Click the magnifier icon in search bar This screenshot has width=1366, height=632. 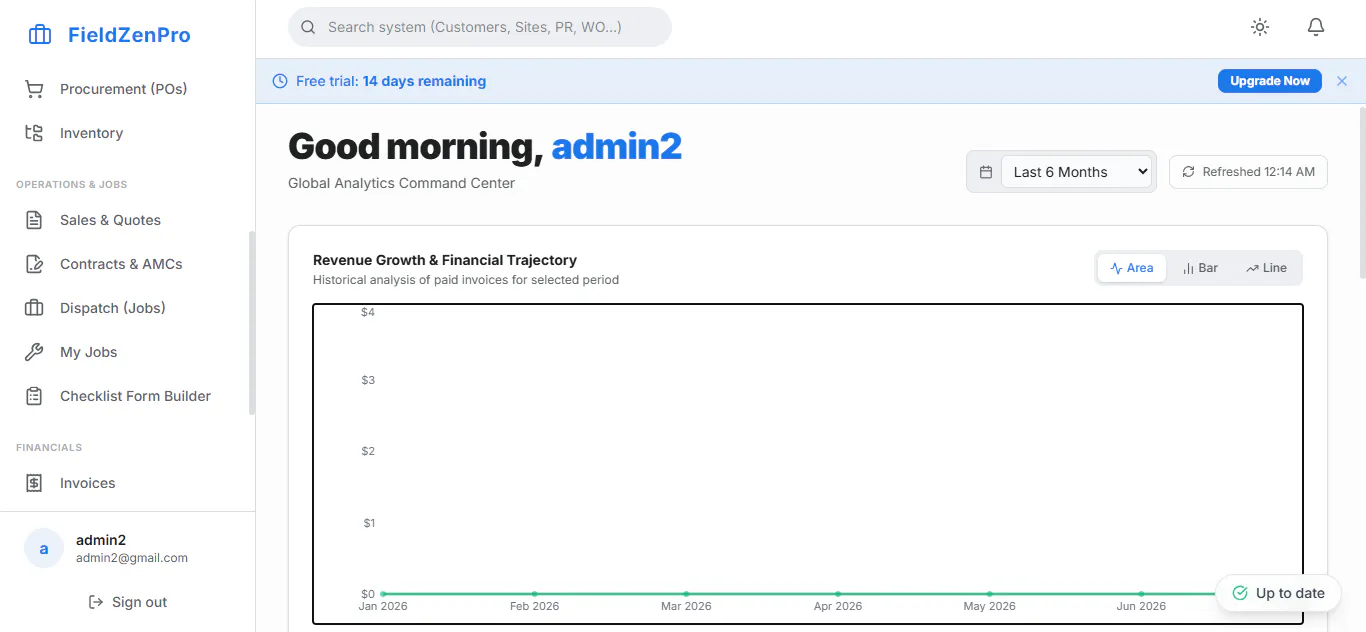pos(308,27)
